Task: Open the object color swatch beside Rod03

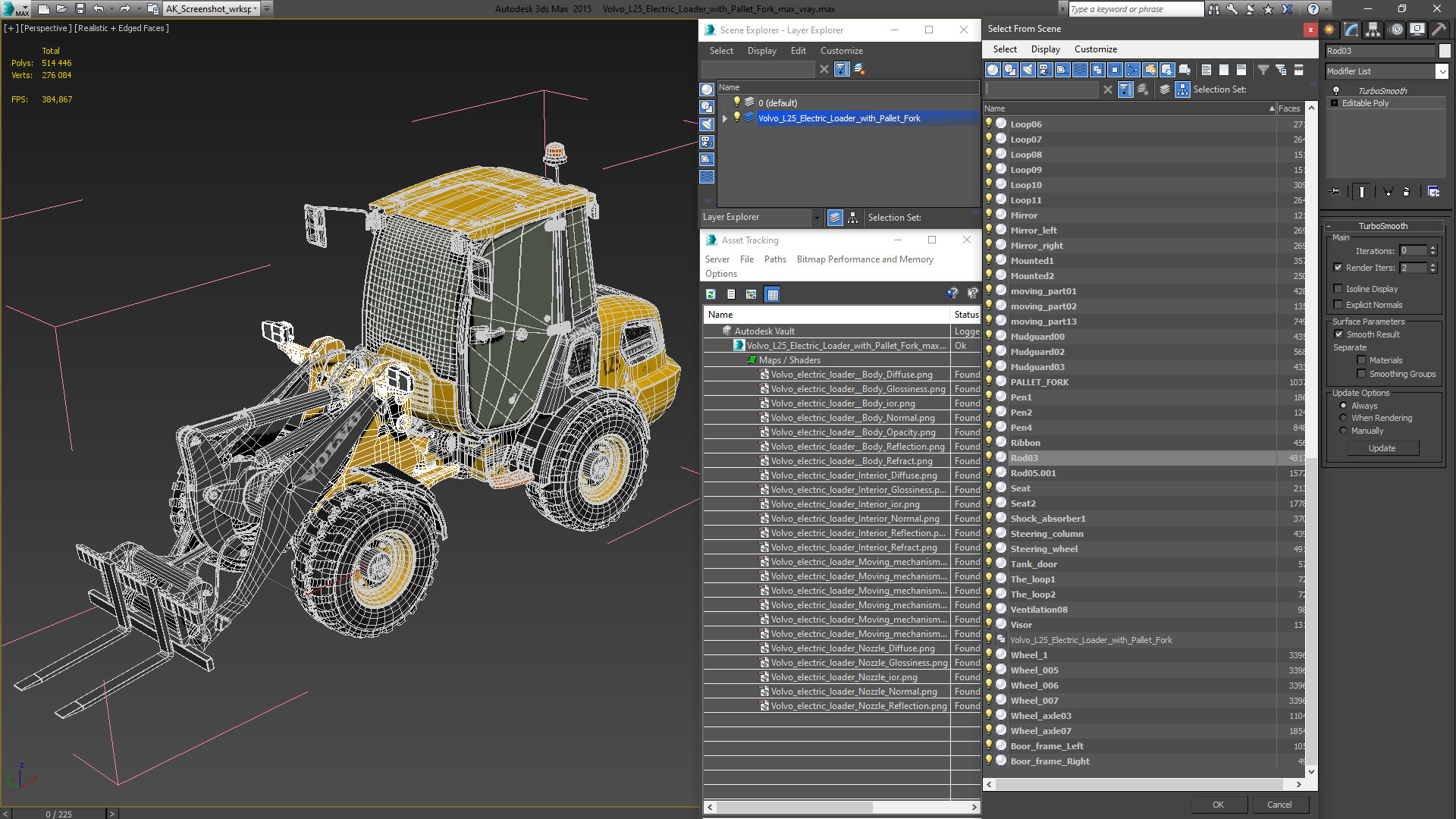Action: [x=1445, y=51]
